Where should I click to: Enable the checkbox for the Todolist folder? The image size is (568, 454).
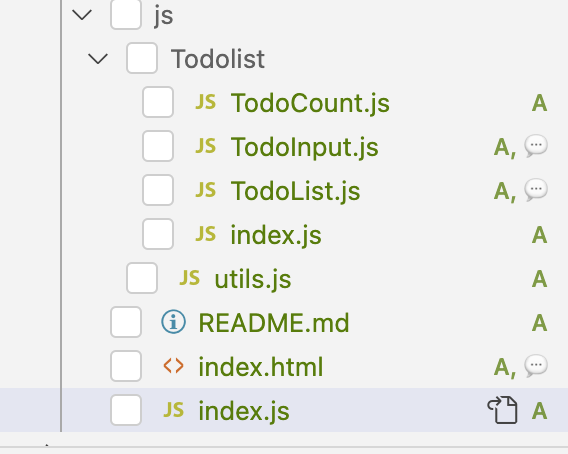(x=142, y=58)
